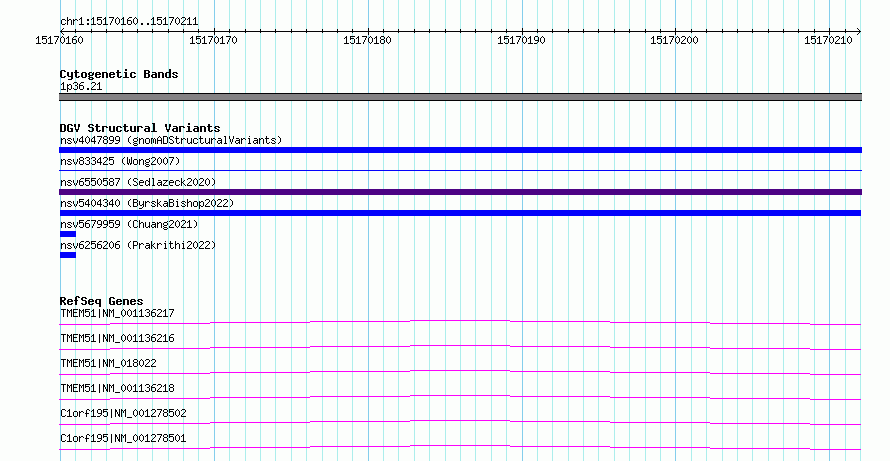
Task: Click the magenta intron line of TMEM51|NM_001136216
Action: [460, 347]
